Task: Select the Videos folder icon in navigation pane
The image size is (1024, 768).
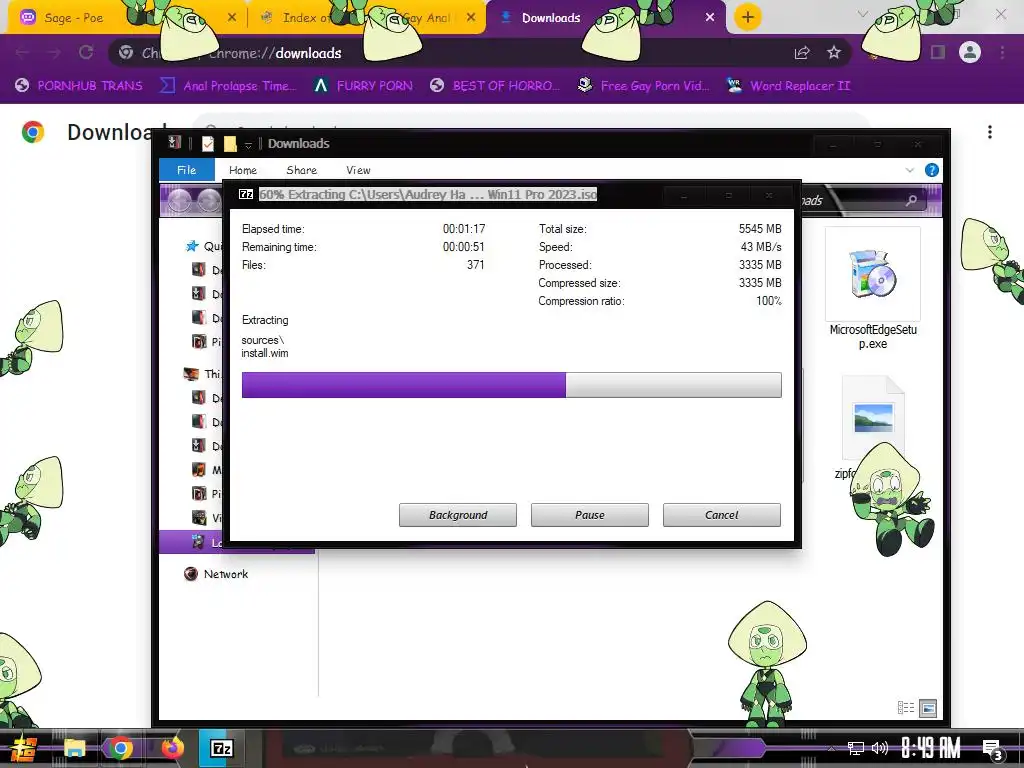Action: pyautogui.click(x=199, y=517)
